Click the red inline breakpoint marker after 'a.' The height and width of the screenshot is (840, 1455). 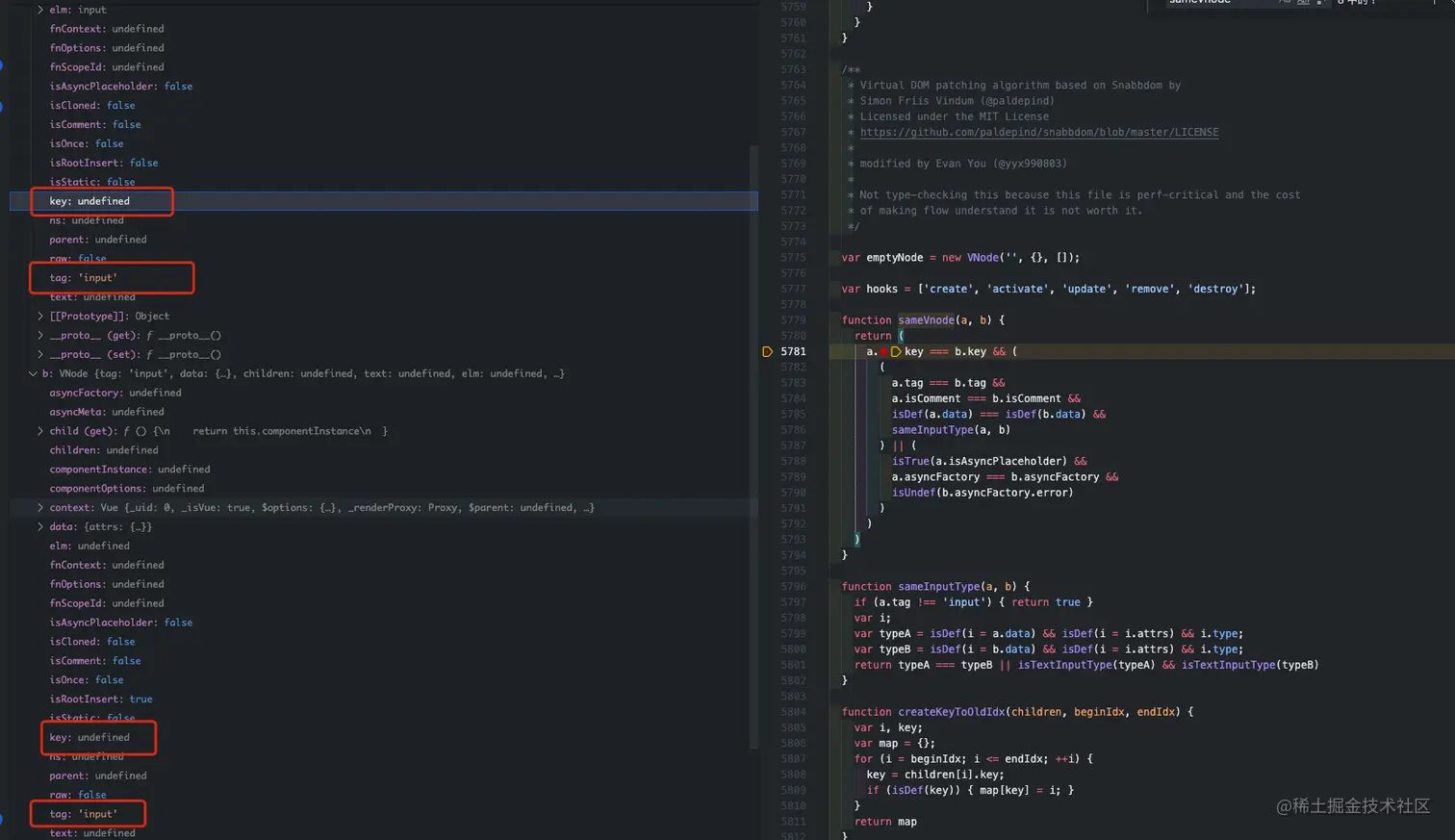point(883,352)
